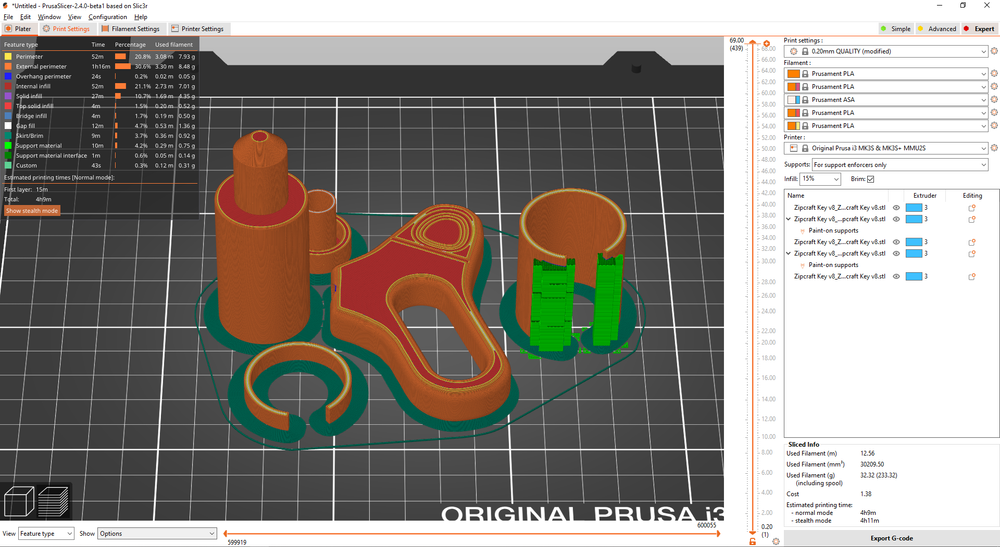Open the gear icon beside the Printer preset
Screen dimensions: 1000x547
click(x=994, y=148)
